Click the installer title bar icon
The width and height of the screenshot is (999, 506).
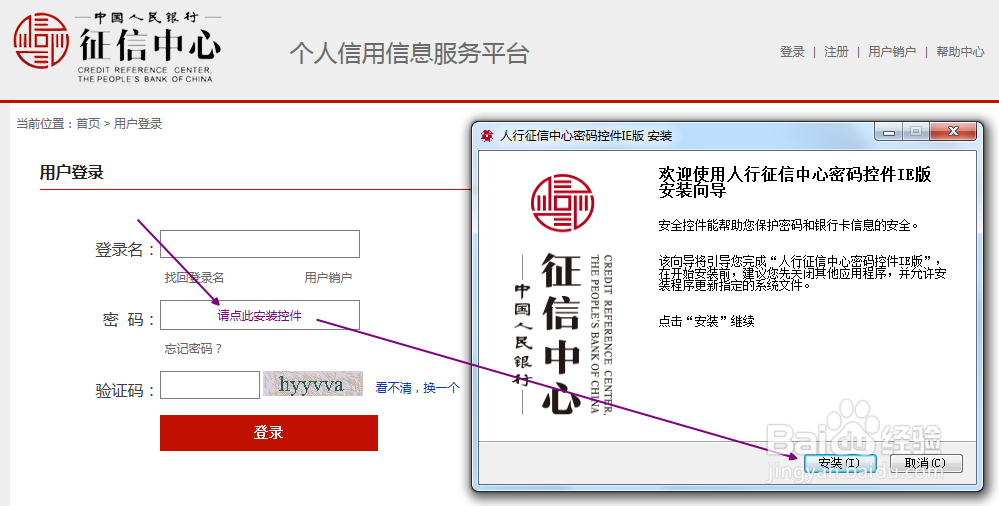[487, 136]
